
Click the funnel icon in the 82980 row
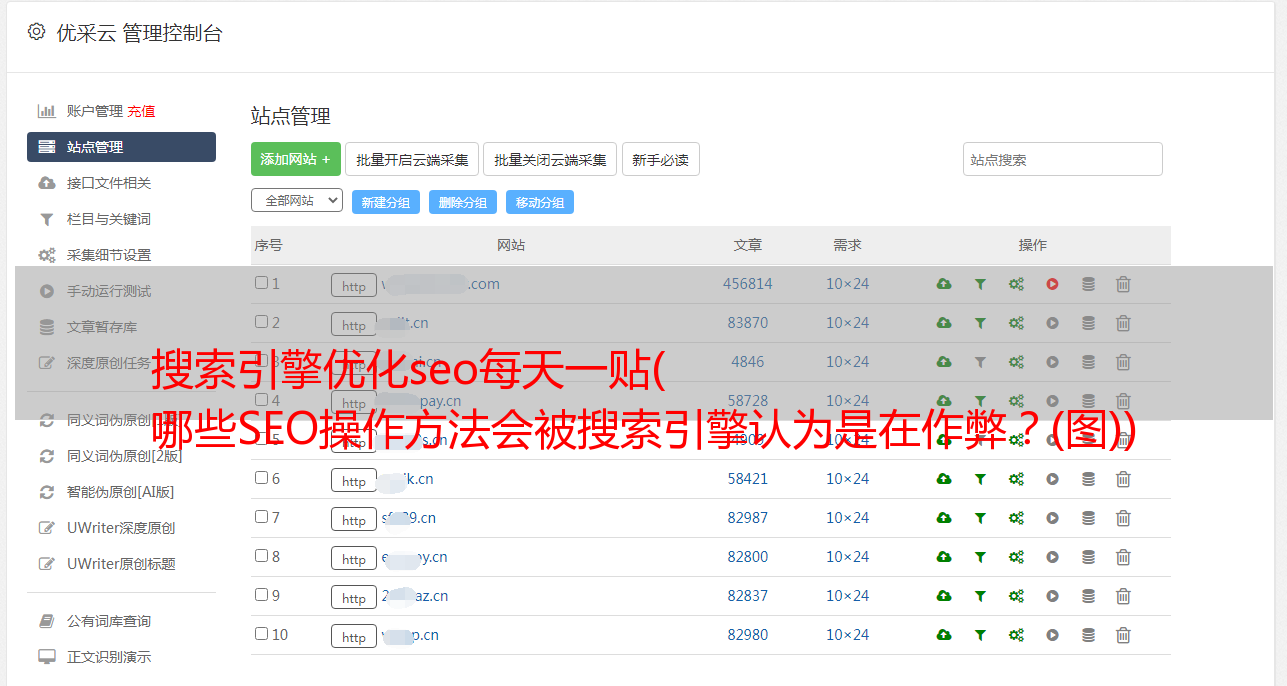click(x=980, y=635)
